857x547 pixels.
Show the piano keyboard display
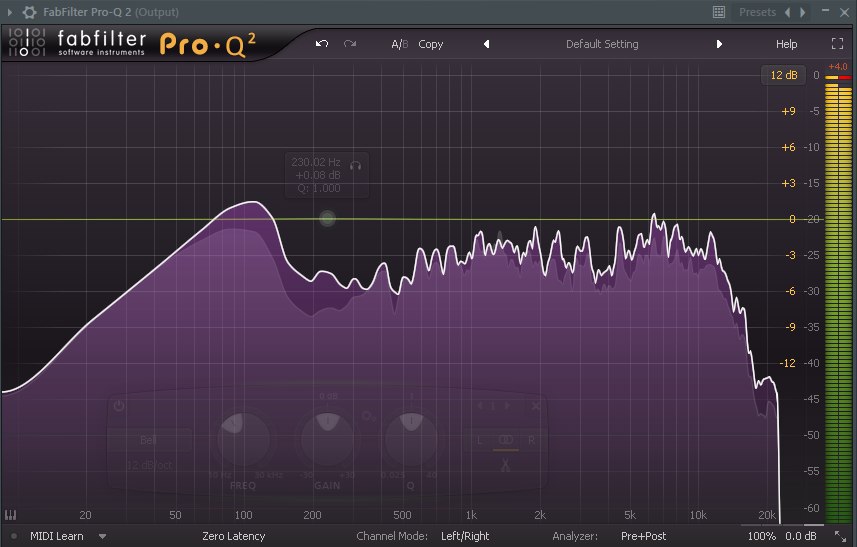[10, 515]
